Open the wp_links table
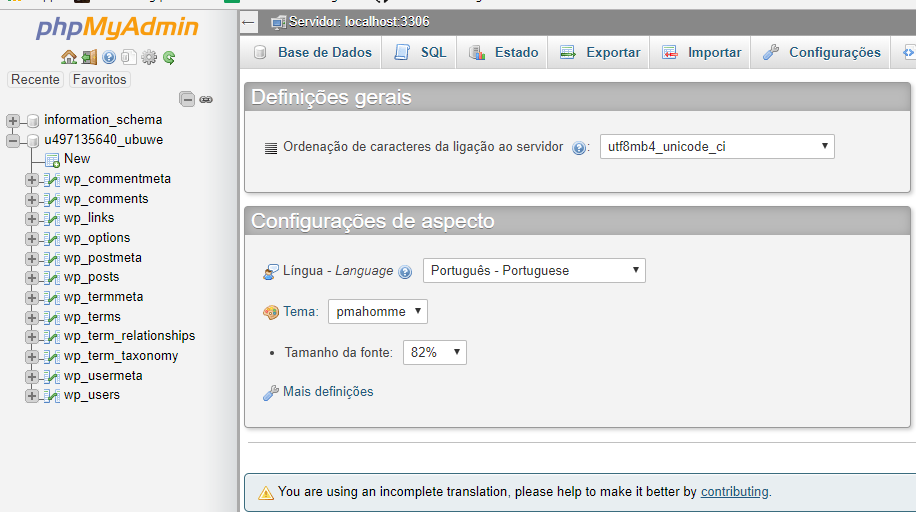Image resolution: width=916 pixels, height=512 pixels. point(89,218)
